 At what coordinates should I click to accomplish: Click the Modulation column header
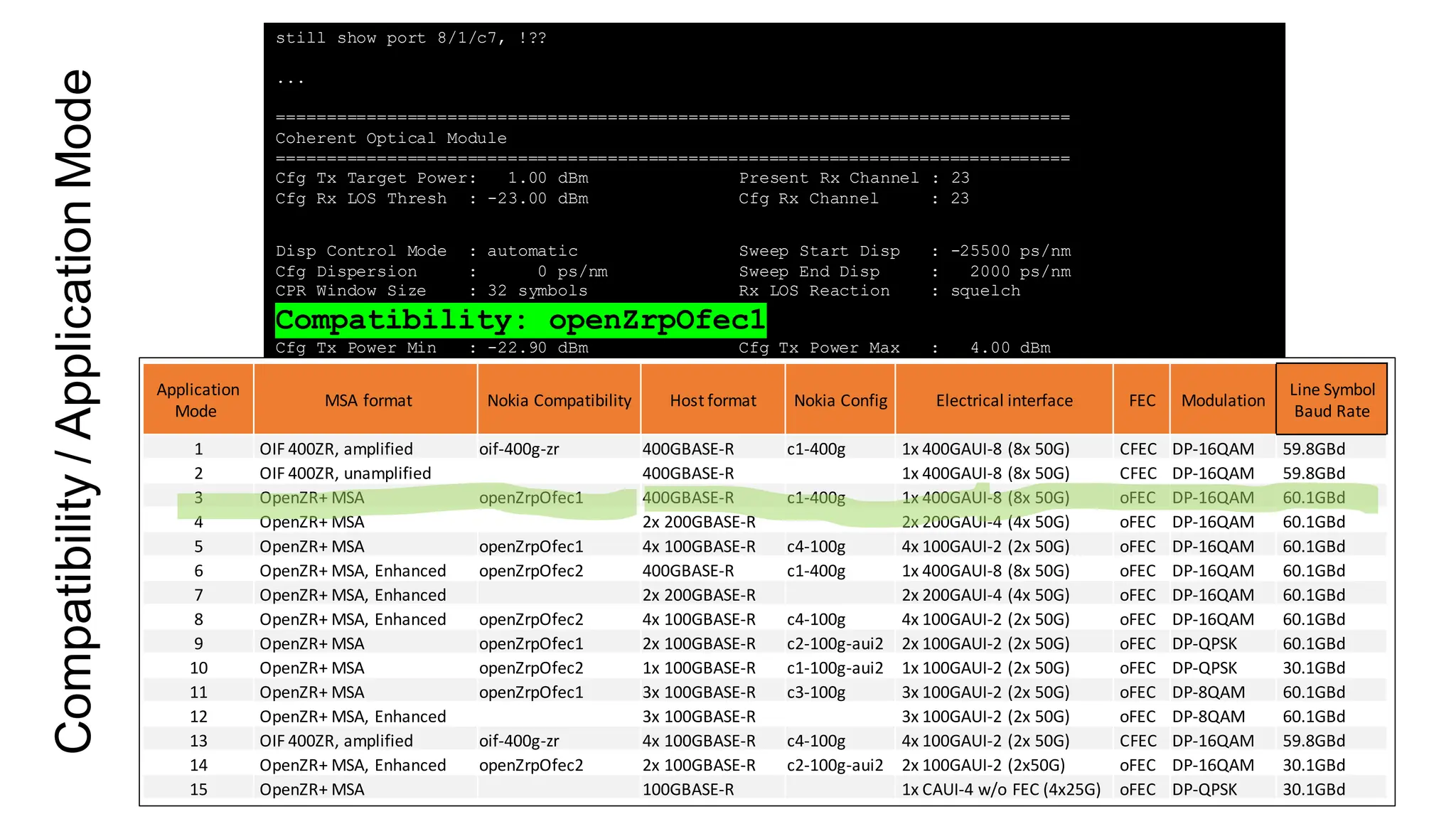click(1223, 400)
